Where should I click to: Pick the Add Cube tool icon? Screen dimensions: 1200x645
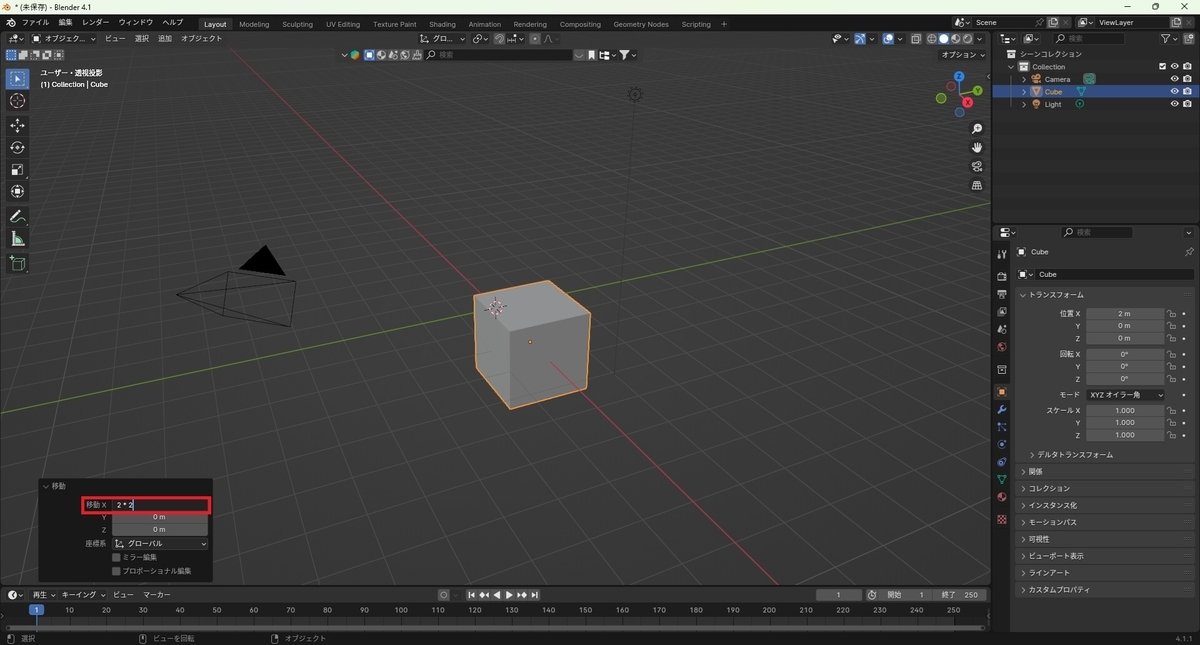pyautogui.click(x=17, y=264)
